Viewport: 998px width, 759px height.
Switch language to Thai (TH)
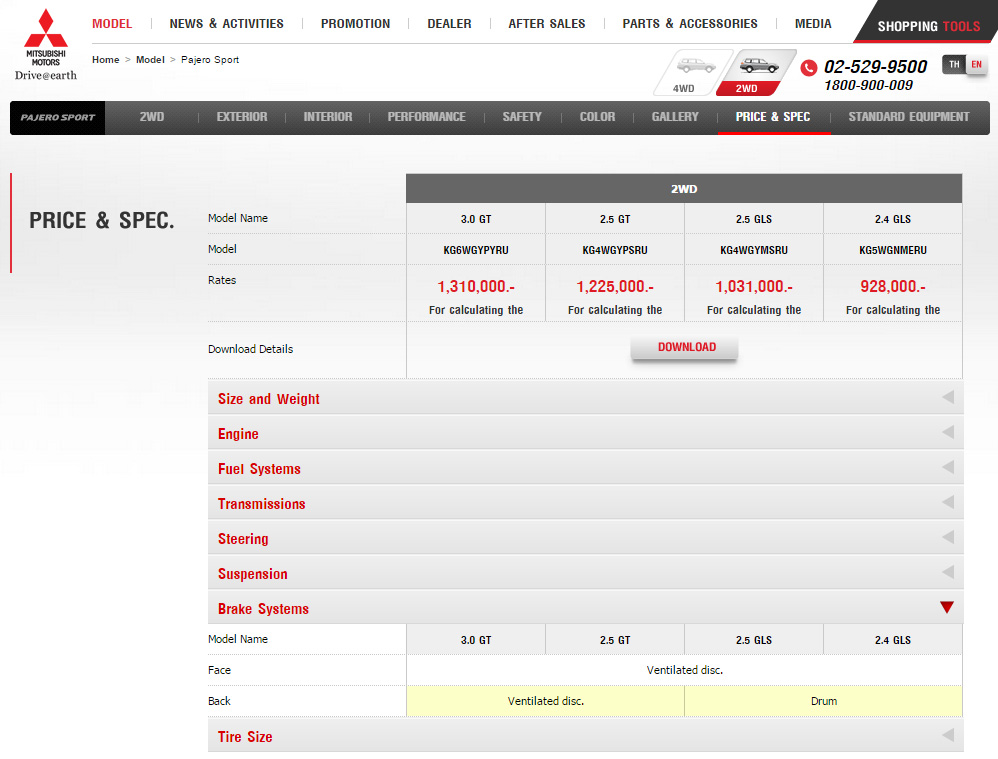[953, 64]
